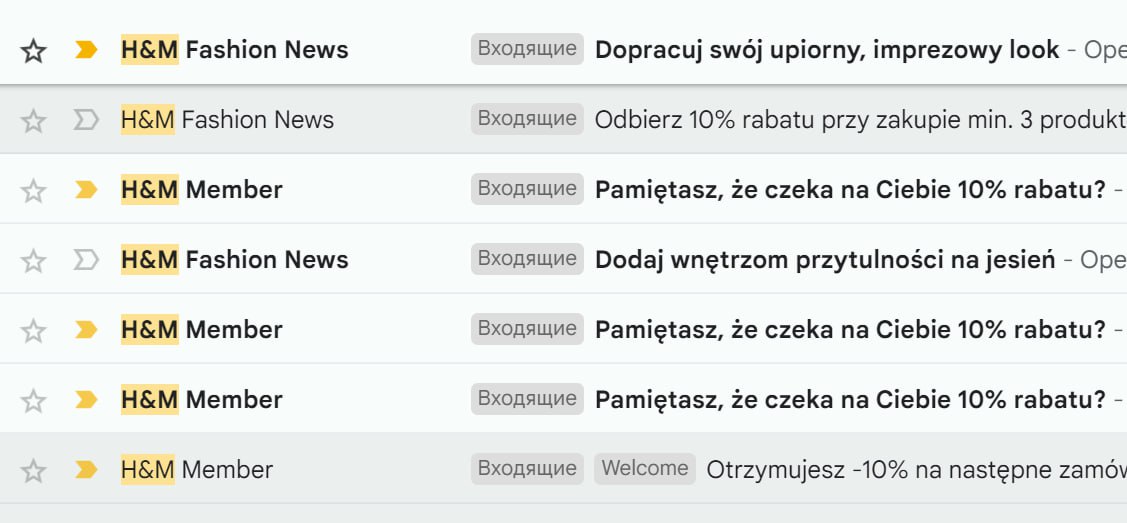Click Входящие label on "Odbierz 10% rabatu" row

click(528, 119)
